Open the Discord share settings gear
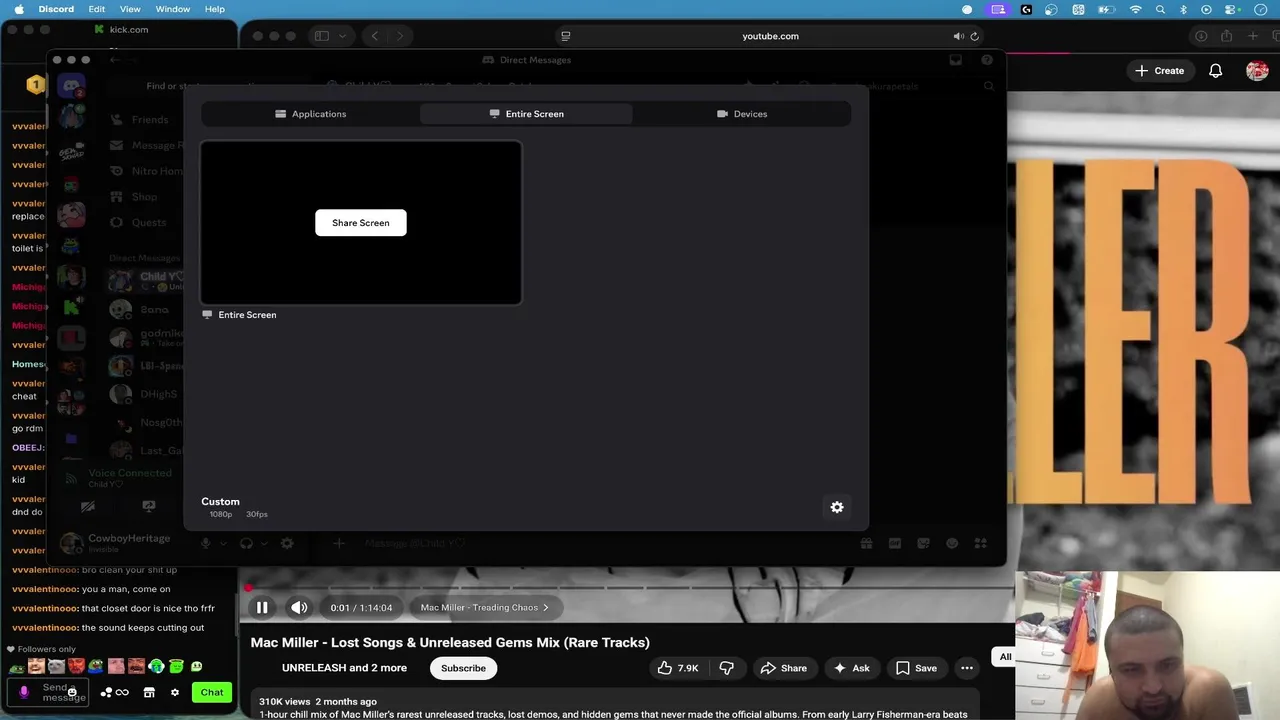 pyautogui.click(x=837, y=507)
